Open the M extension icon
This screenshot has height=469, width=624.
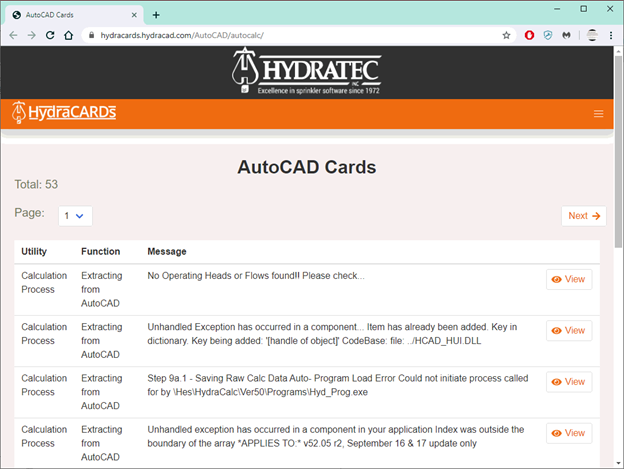[566, 35]
